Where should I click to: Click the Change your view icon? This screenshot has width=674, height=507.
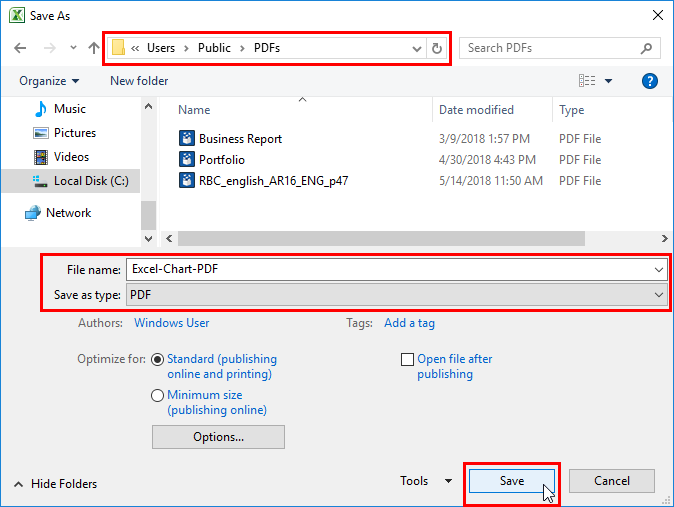click(588, 81)
